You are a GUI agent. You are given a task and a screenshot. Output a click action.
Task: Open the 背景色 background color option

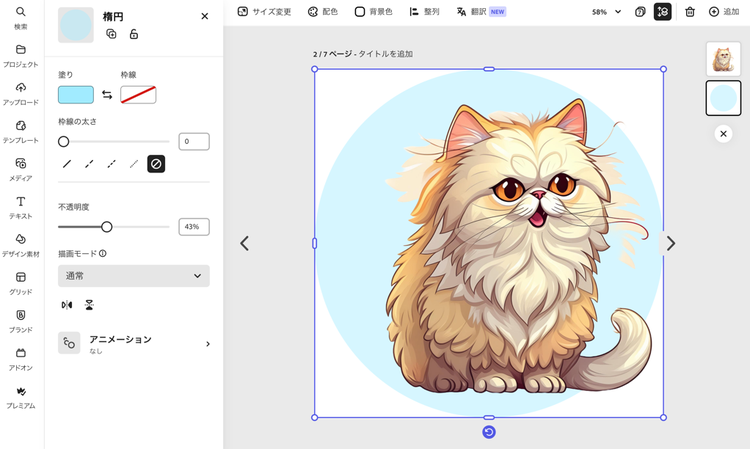click(374, 12)
